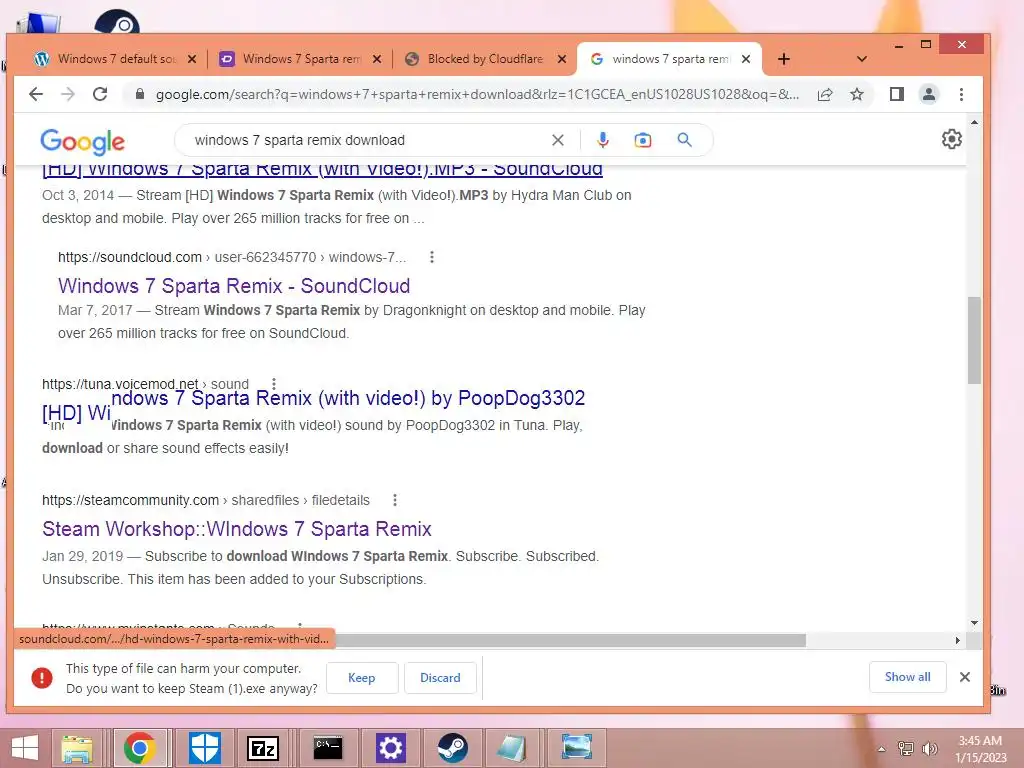Open Google quick settings gear
This screenshot has height=768, width=1024.
952,139
